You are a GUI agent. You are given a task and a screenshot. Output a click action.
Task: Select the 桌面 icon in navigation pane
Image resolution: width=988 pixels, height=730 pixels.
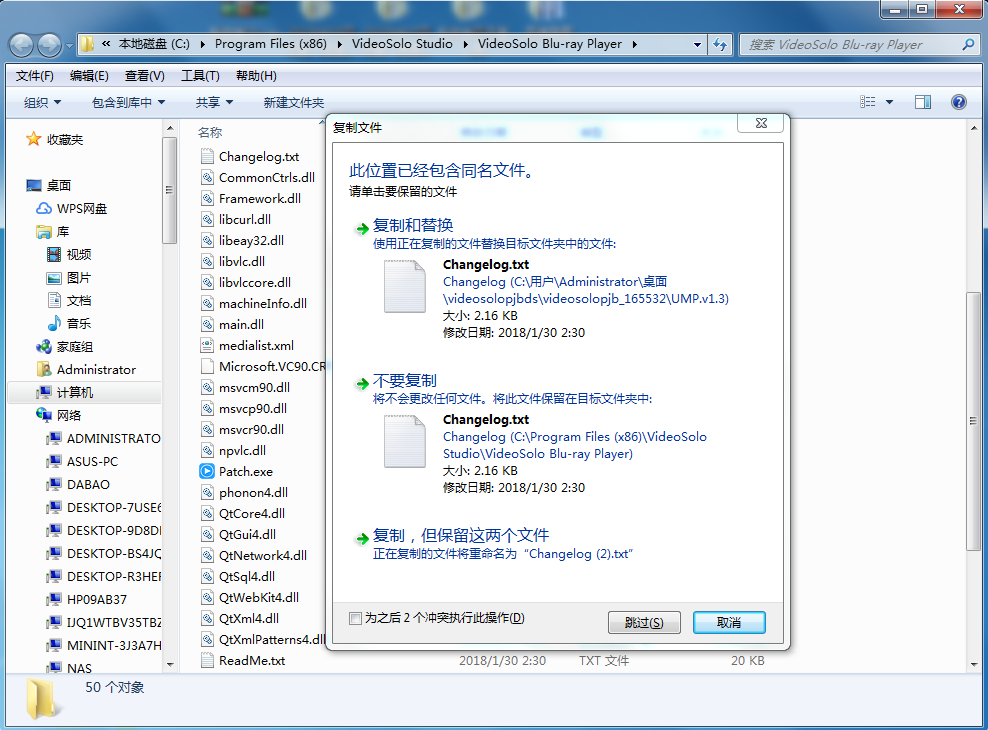click(34, 185)
